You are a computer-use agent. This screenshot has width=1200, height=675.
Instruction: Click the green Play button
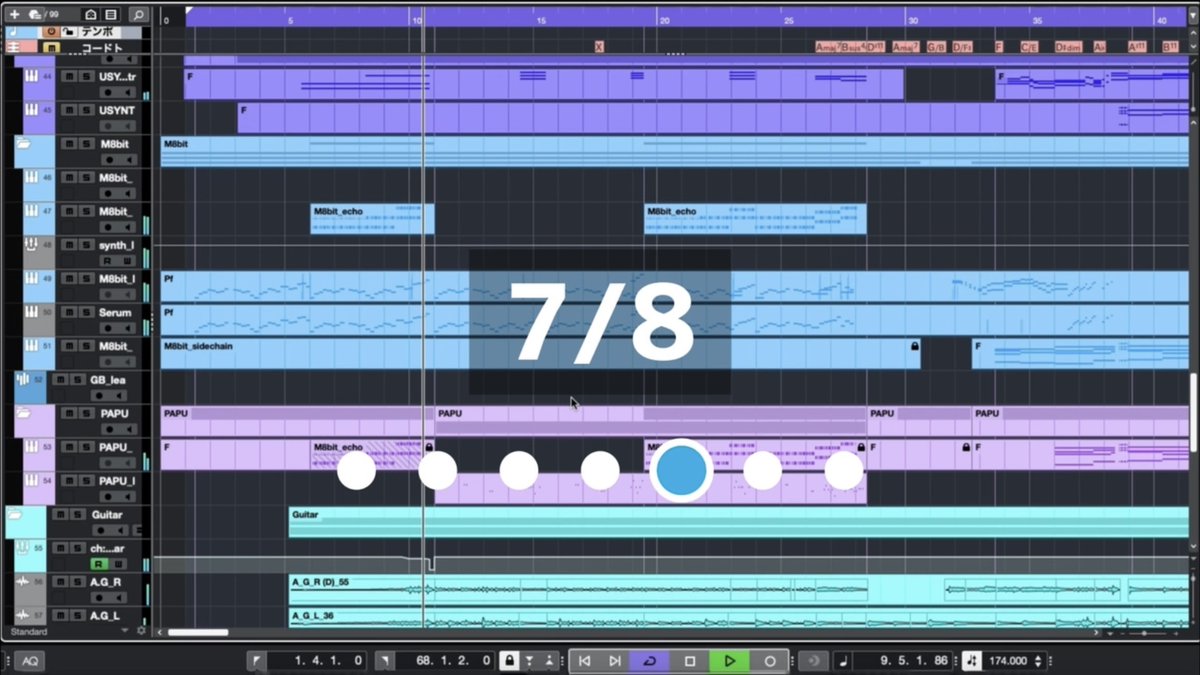pos(730,661)
